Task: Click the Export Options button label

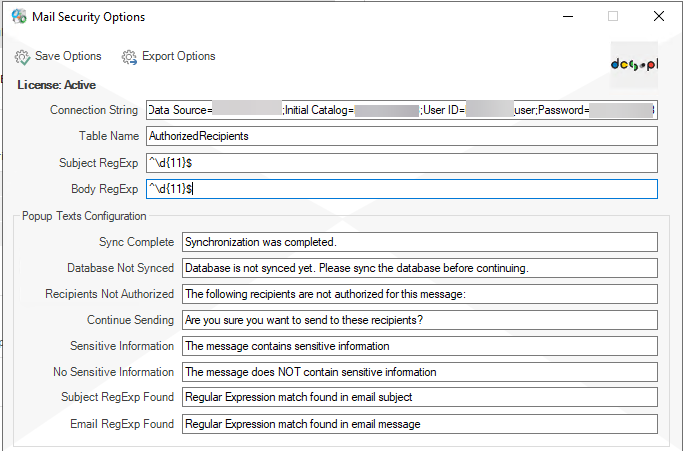Action: 179,56
